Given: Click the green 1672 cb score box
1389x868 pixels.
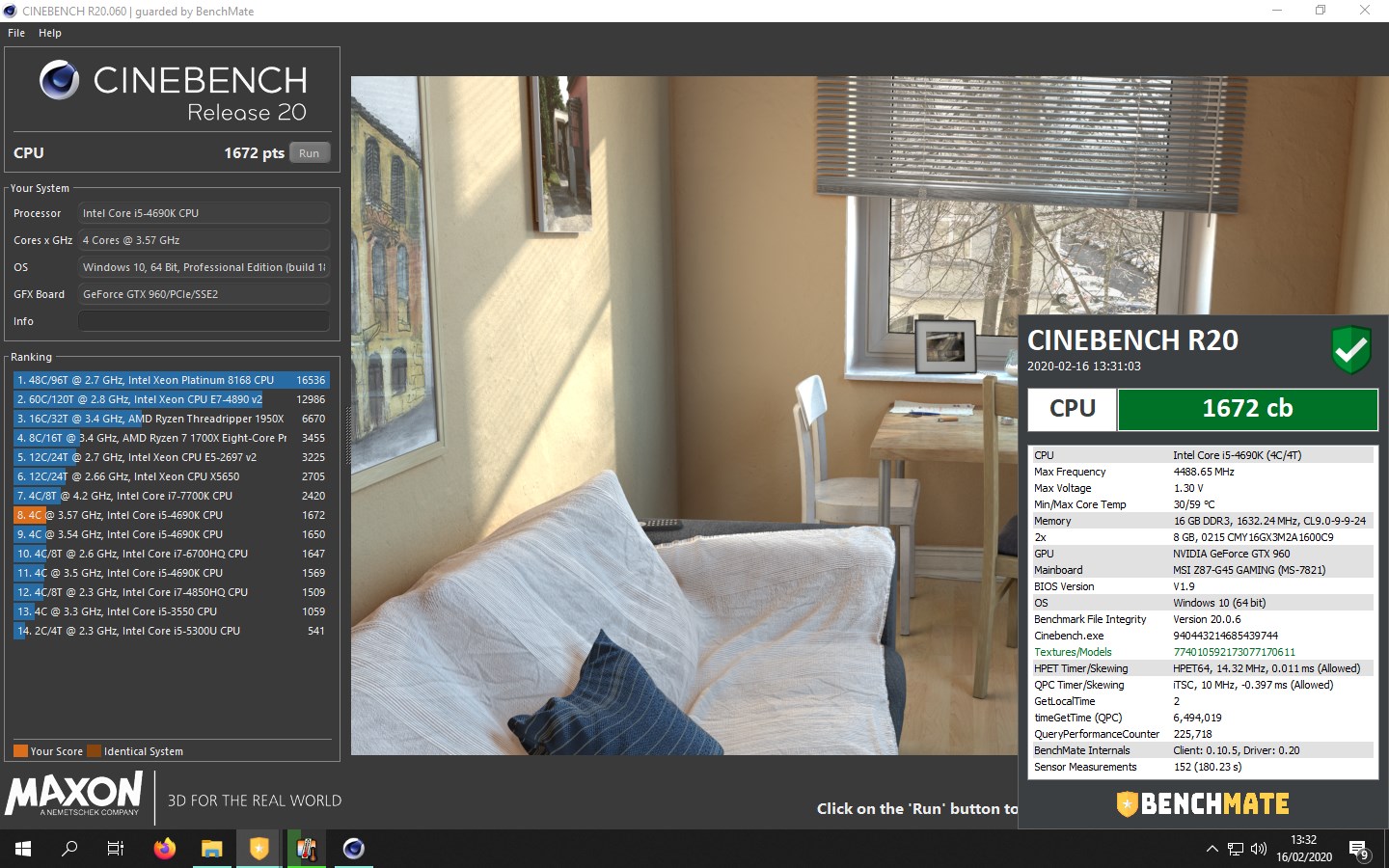Looking at the screenshot, I should point(1247,409).
